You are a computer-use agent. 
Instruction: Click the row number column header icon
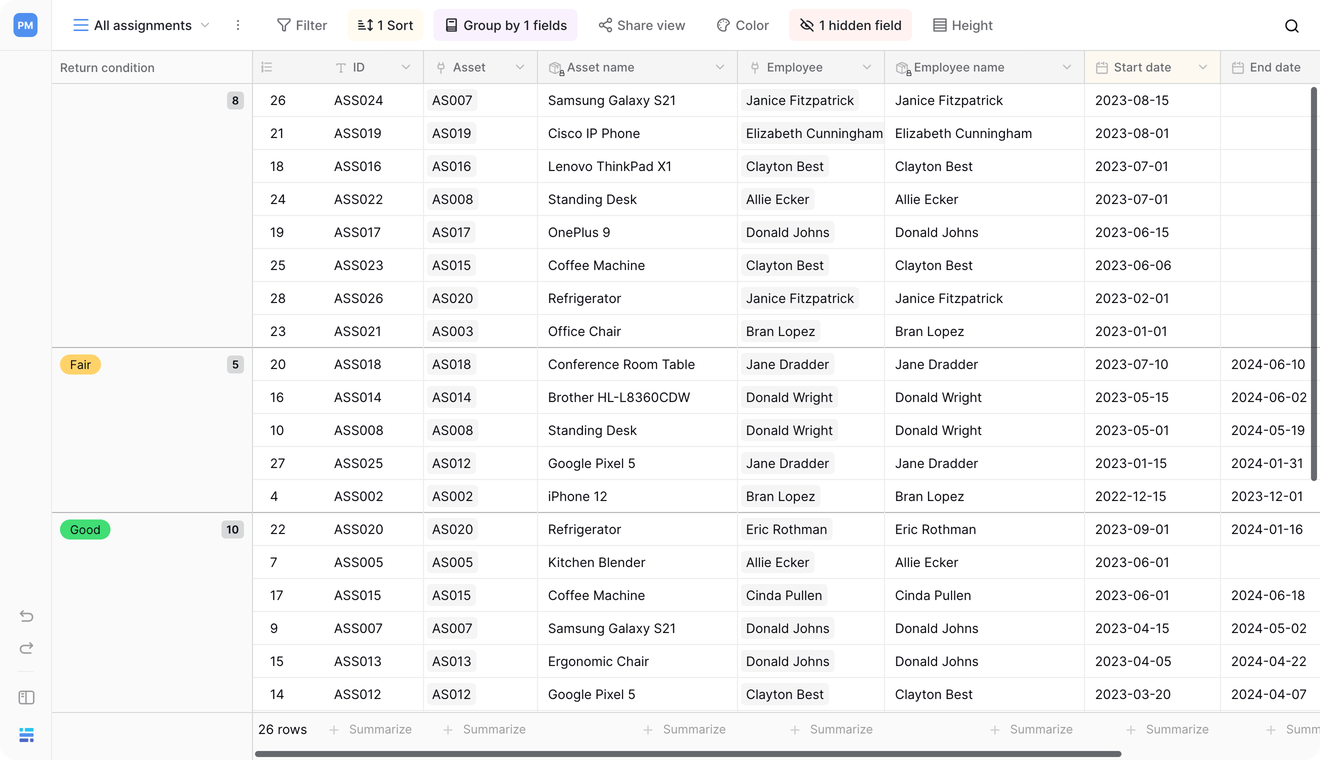(267, 67)
